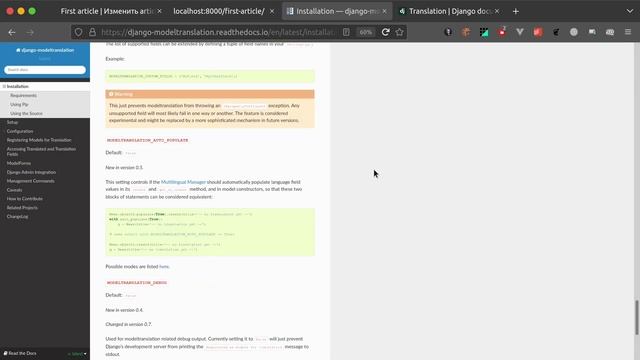Open Using the Source sidebar entry
Screen dimensions: 640x360
click(26, 113)
